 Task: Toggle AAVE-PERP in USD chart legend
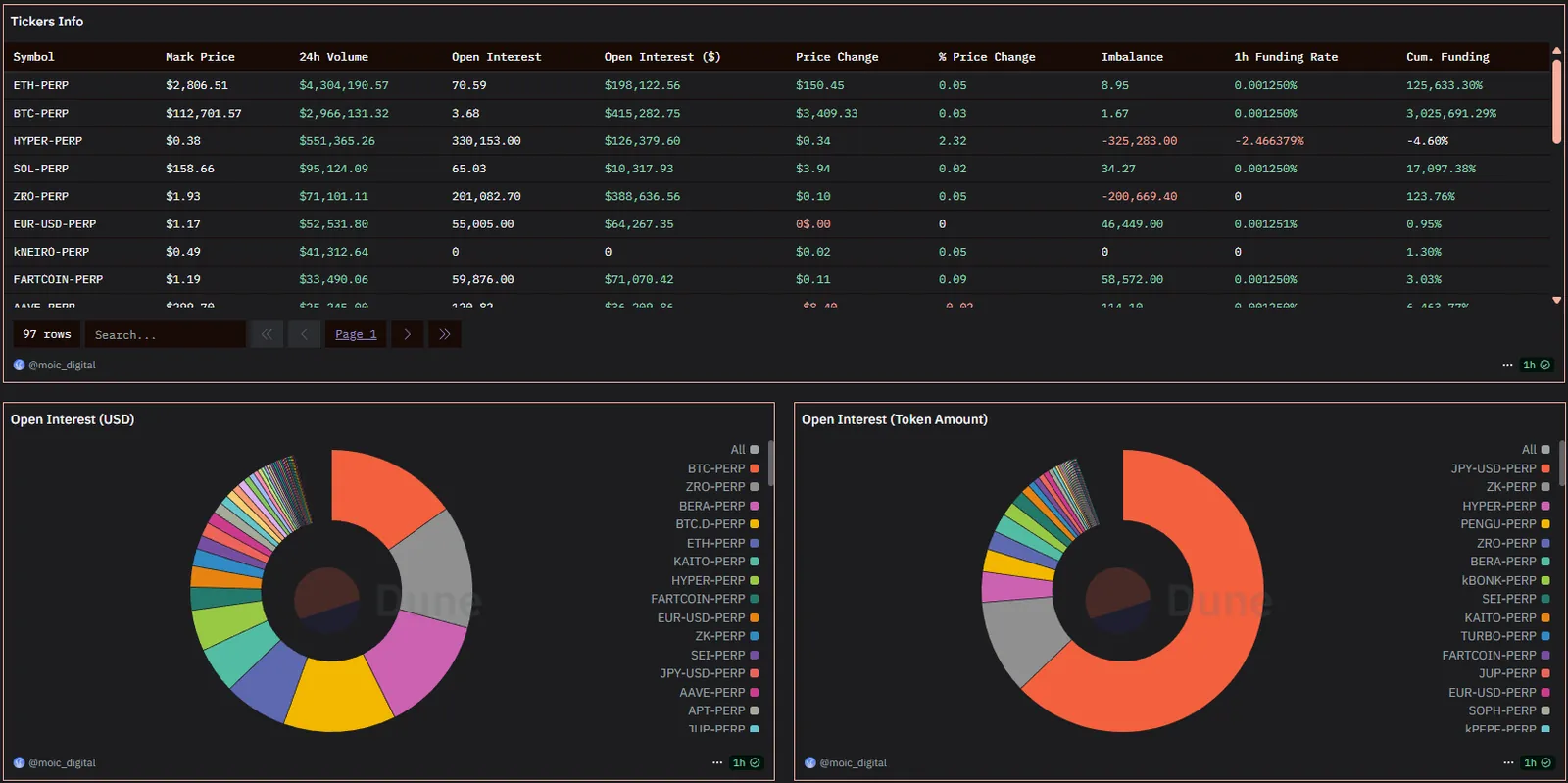coord(718,692)
